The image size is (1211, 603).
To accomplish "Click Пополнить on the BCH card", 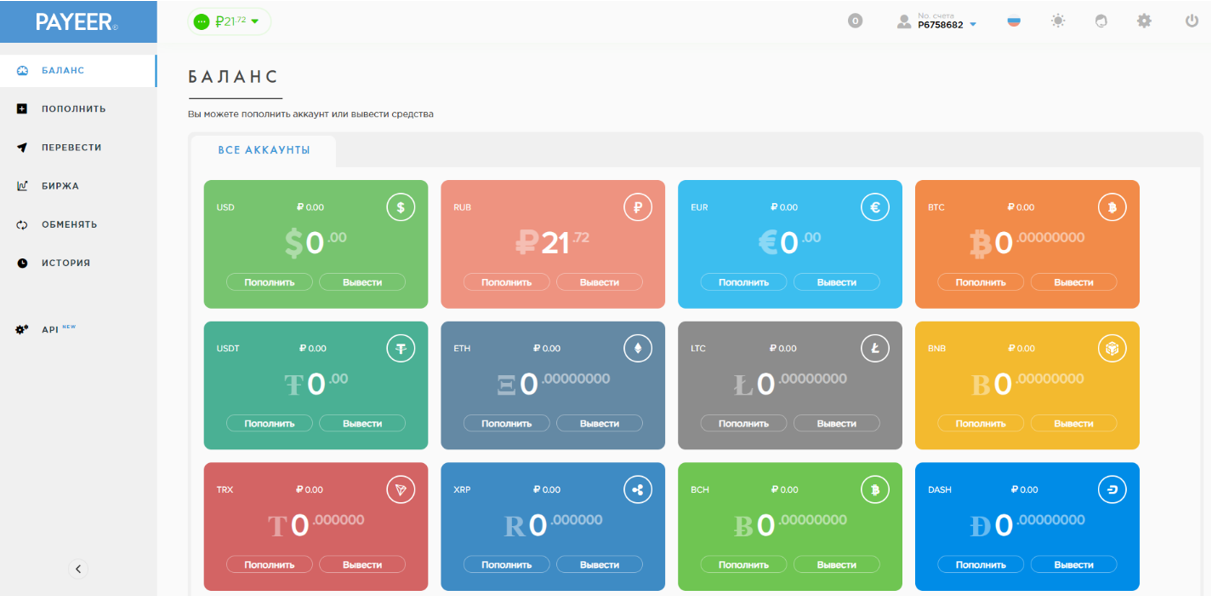I will coord(744,565).
